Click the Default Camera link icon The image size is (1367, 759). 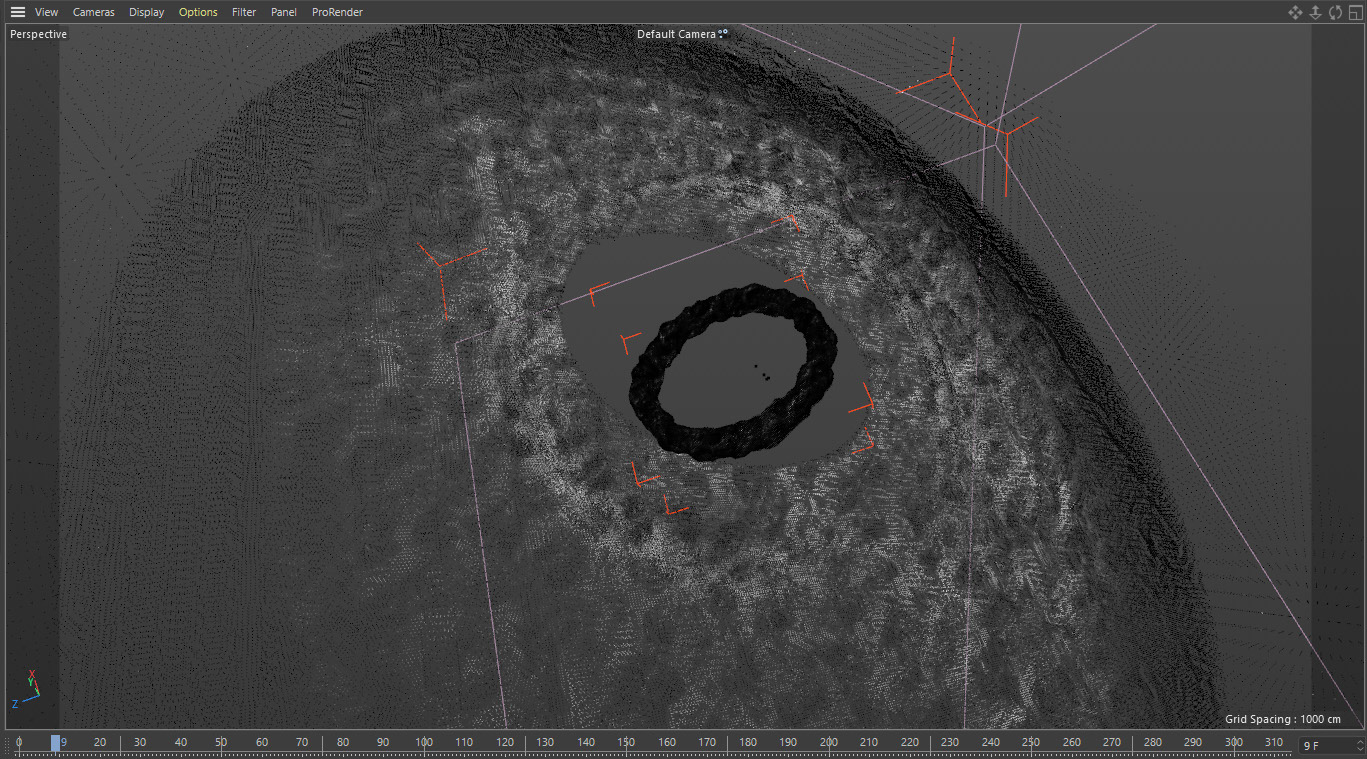coord(724,34)
